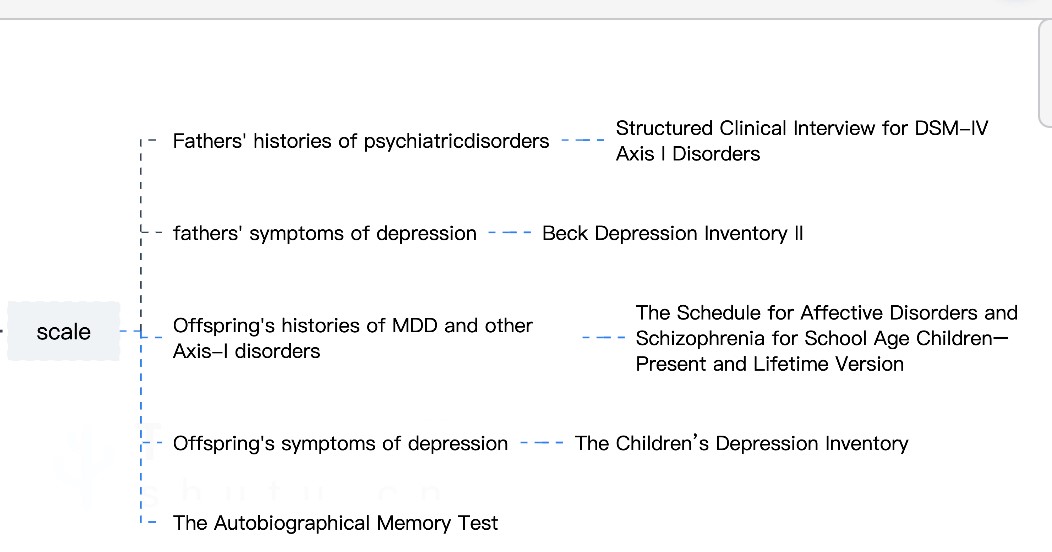Click the connector before the Schedule for Affective Disorders

[x=604, y=338]
